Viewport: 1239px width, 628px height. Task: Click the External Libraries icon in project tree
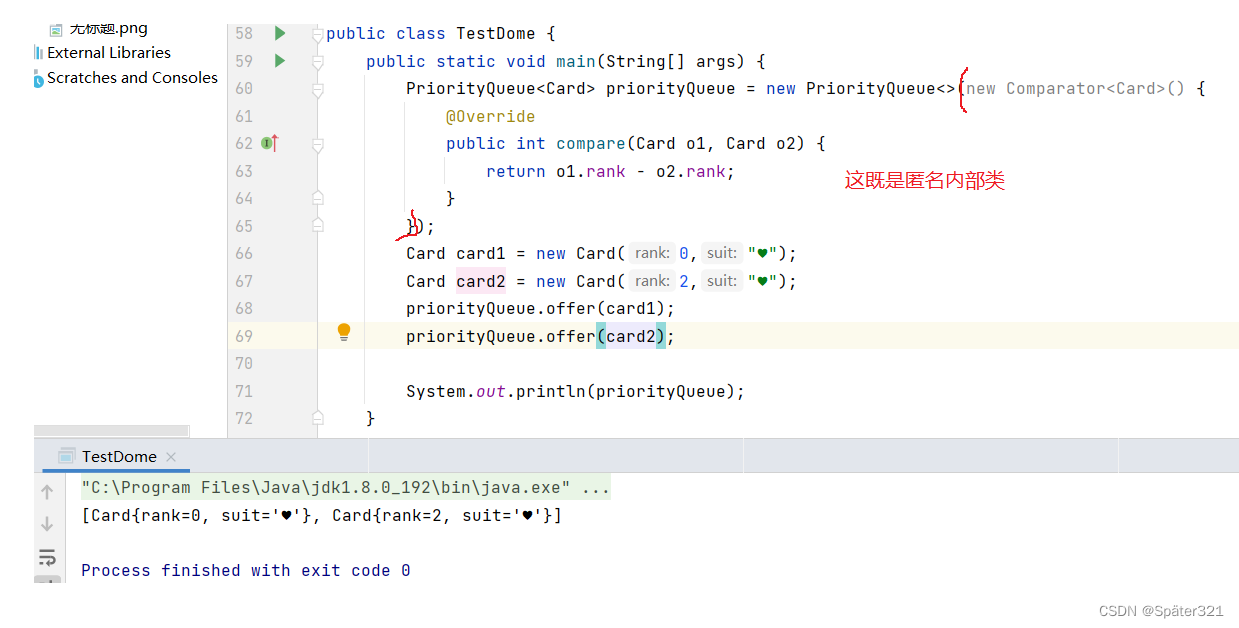tap(39, 53)
